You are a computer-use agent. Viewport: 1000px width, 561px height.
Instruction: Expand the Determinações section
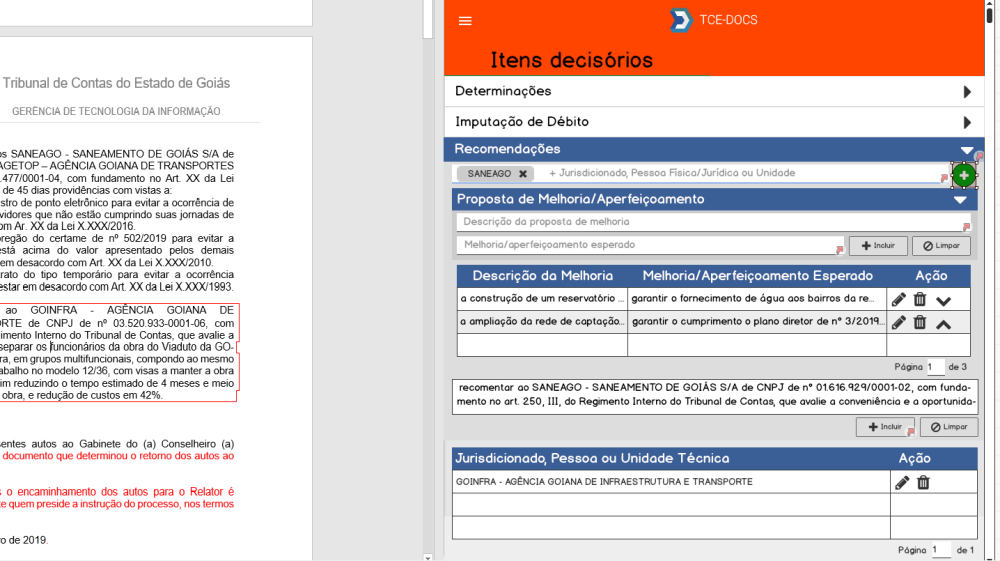(966, 92)
